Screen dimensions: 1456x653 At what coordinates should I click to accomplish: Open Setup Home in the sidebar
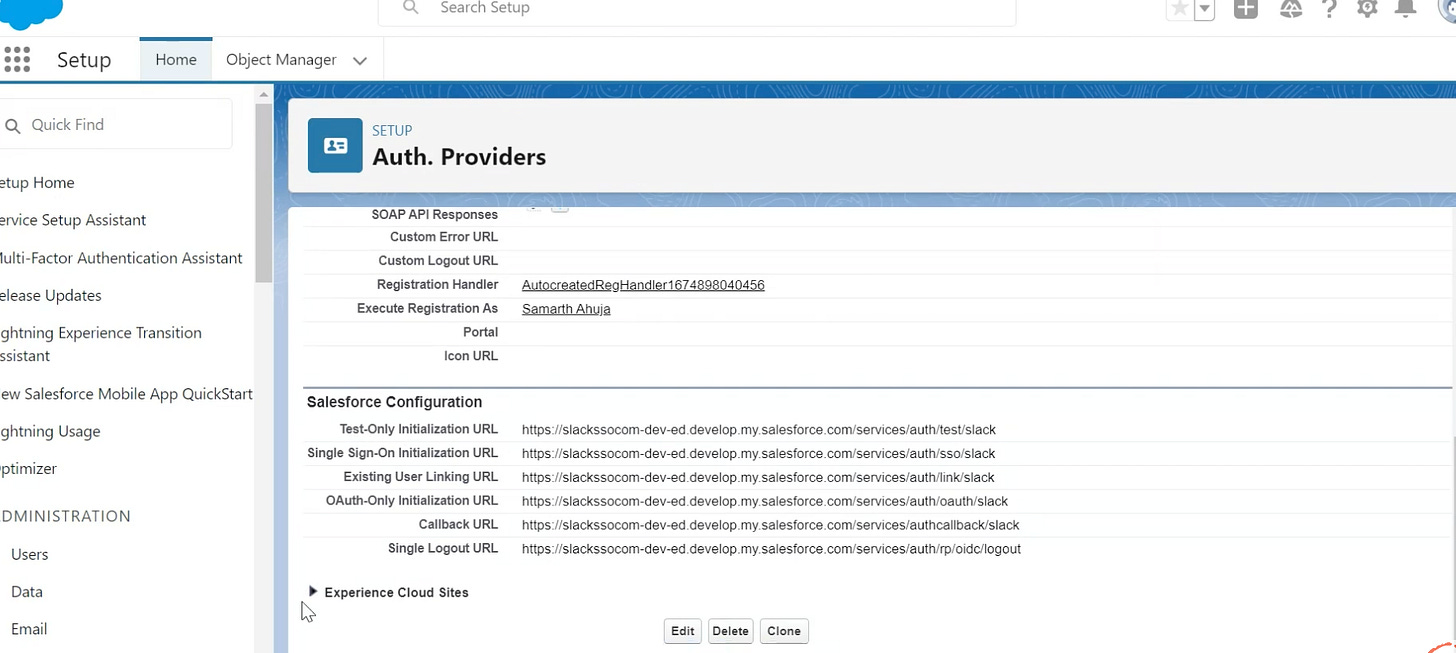[37, 183]
